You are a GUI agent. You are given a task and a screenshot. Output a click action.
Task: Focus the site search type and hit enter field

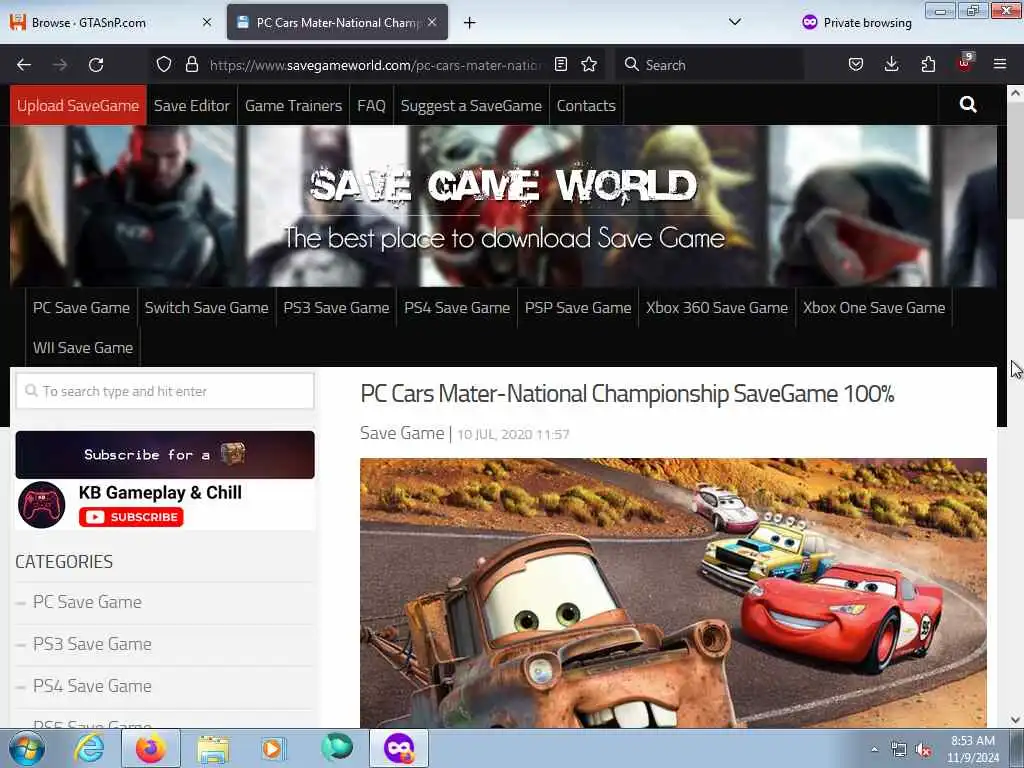click(x=165, y=391)
